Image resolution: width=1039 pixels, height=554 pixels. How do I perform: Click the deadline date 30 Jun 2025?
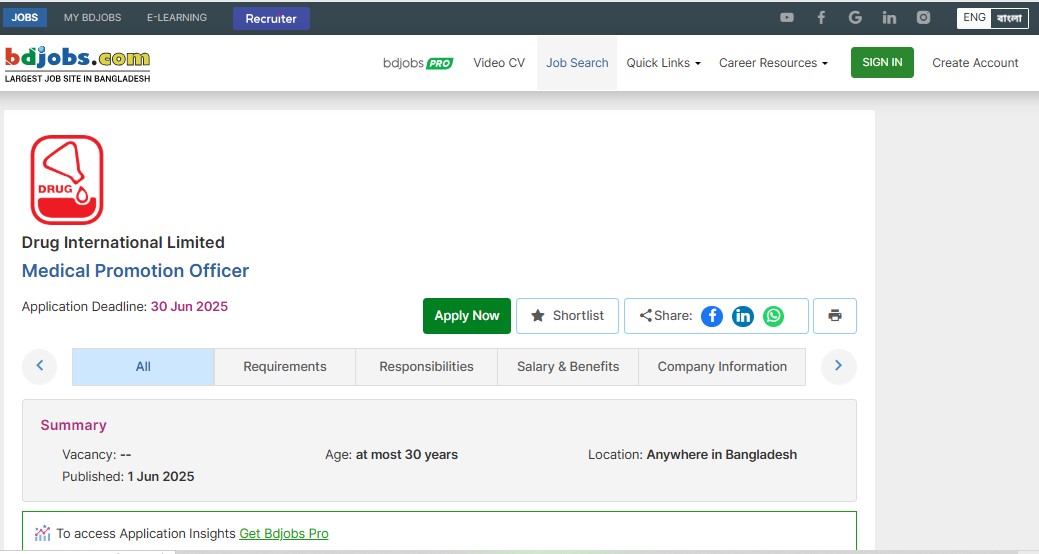[x=190, y=307]
